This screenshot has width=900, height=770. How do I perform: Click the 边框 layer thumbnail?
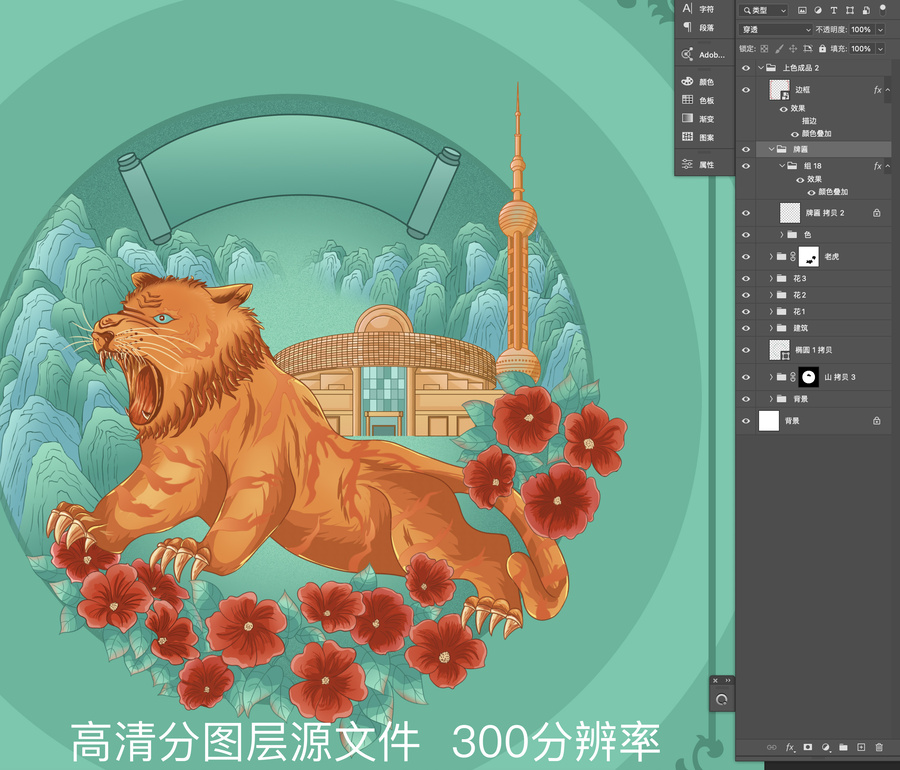coord(779,90)
